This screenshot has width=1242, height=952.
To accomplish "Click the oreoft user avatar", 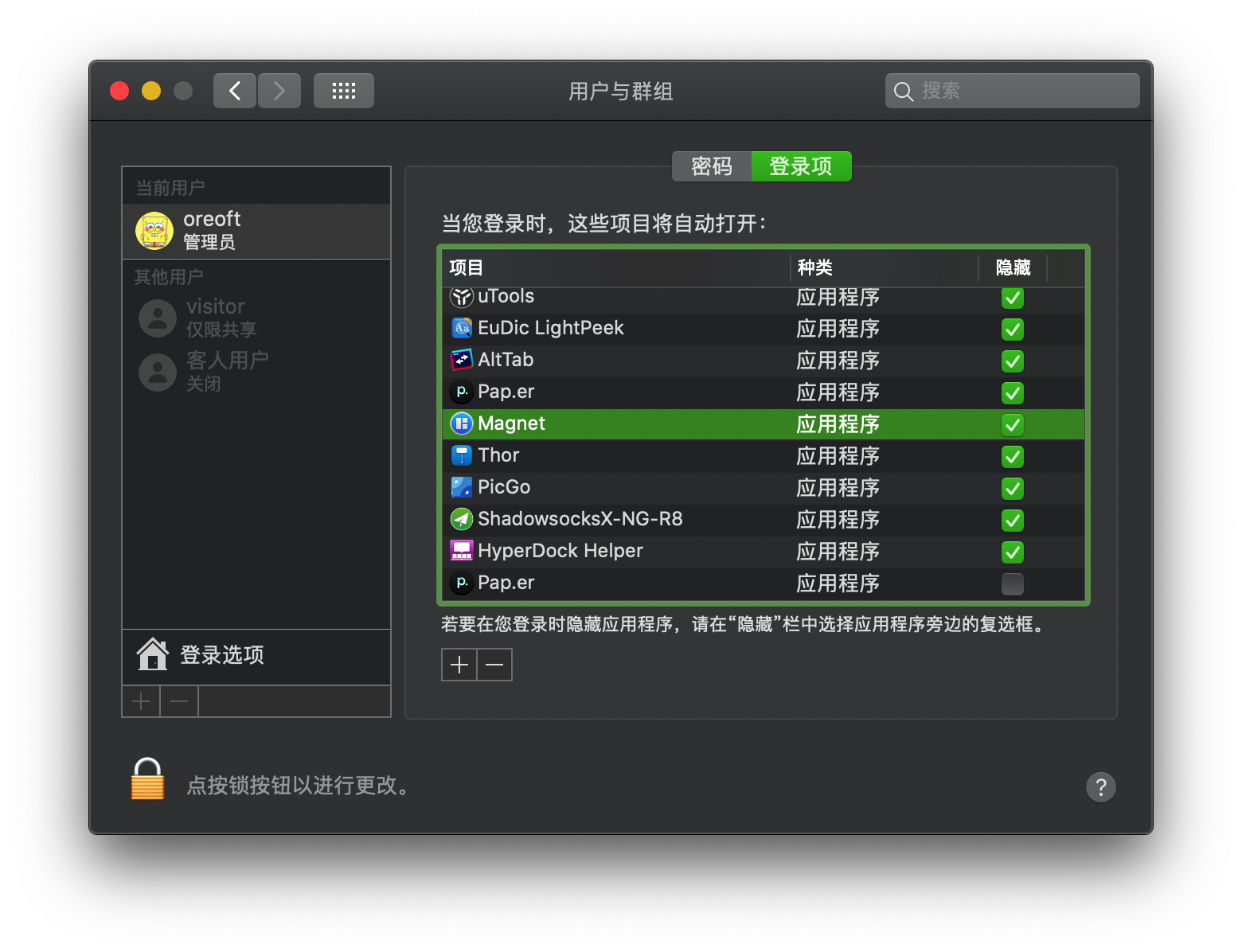I will (154, 231).
